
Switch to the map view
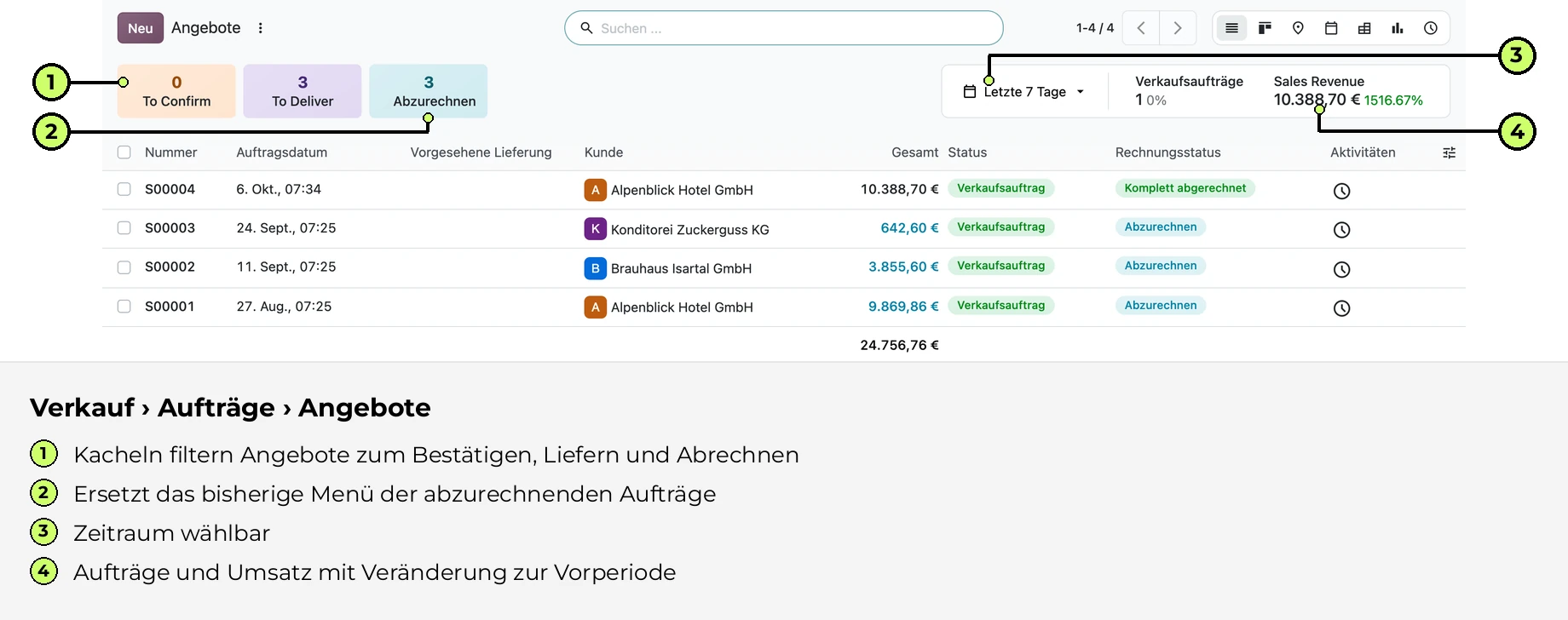click(1298, 28)
